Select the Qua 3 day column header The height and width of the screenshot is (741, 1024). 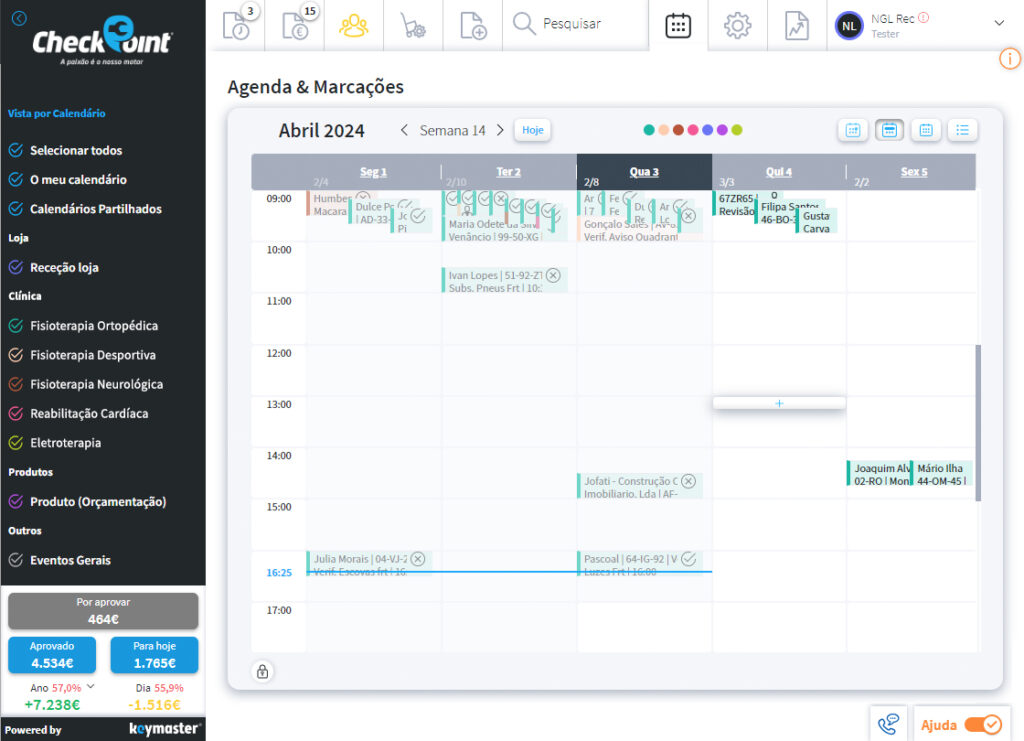click(644, 172)
